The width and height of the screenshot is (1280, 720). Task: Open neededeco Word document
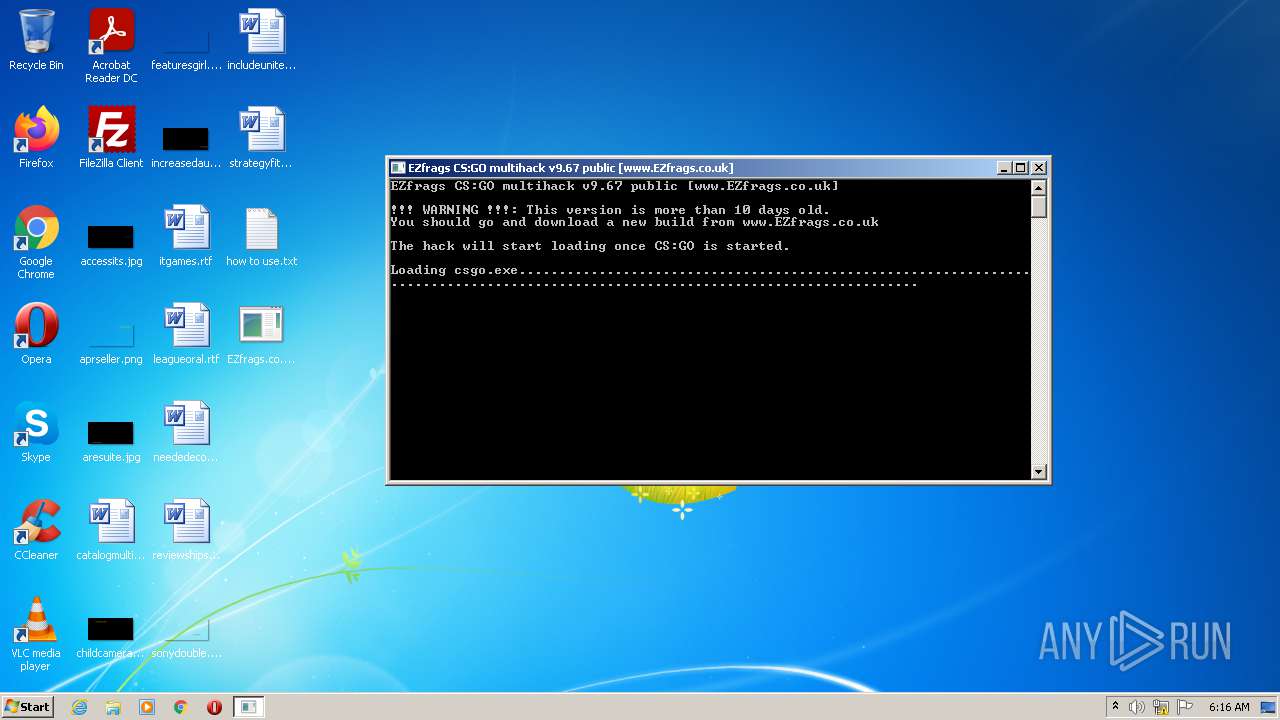(x=186, y=432)
